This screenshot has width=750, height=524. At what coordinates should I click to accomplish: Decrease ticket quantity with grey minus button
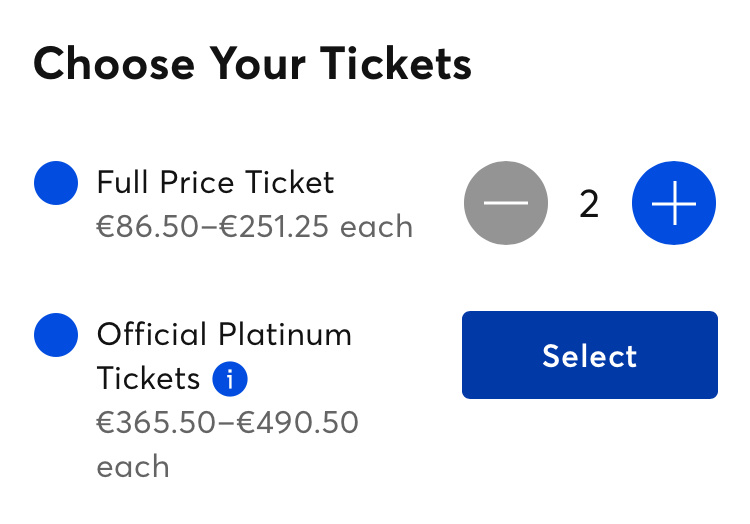[x=506, y=203]
